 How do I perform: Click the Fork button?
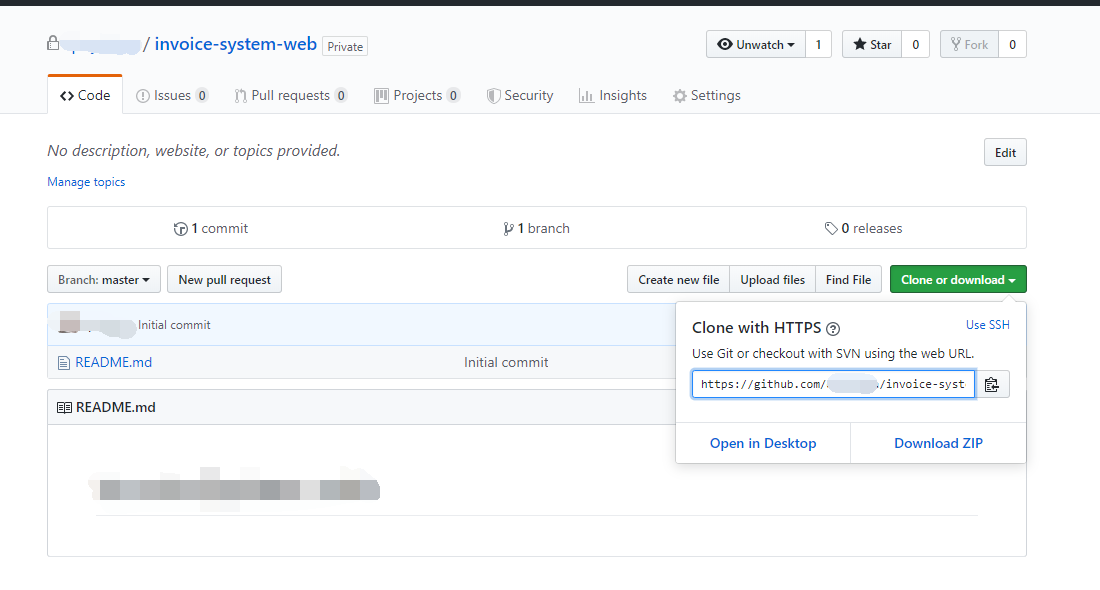(969, 44)
